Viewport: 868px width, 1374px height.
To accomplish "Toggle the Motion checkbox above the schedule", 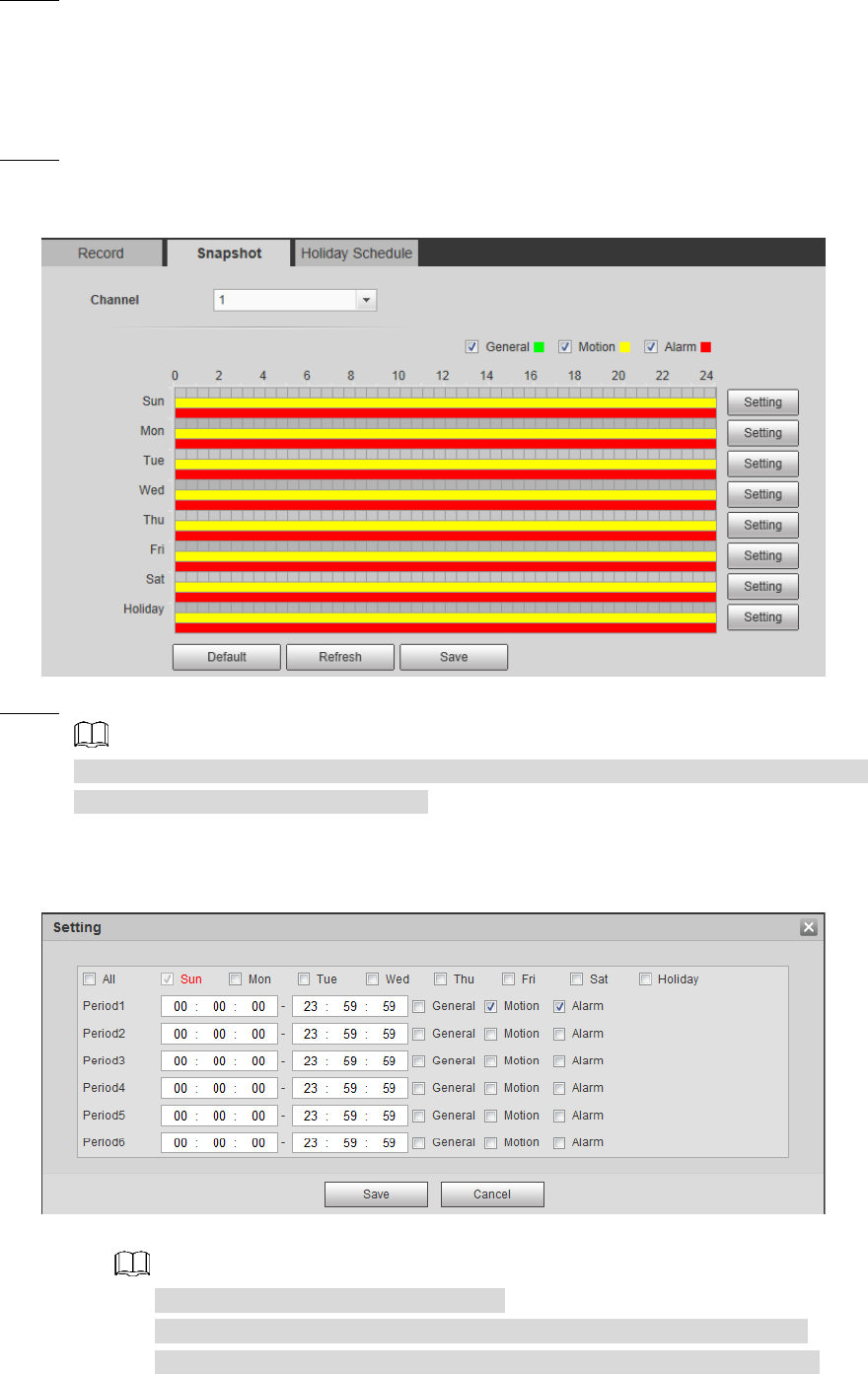I will point(565,347).
